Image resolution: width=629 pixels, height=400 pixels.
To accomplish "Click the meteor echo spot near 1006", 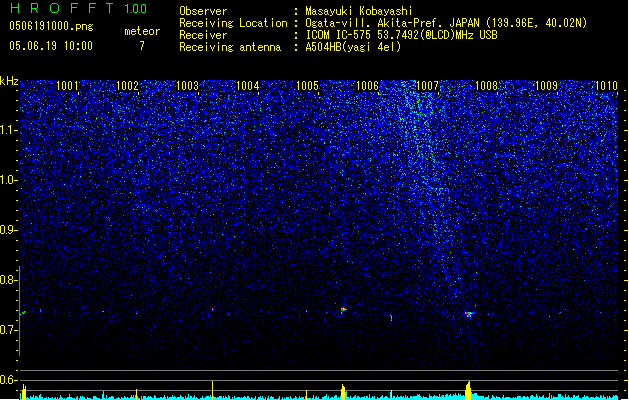I will click(343, 309).
